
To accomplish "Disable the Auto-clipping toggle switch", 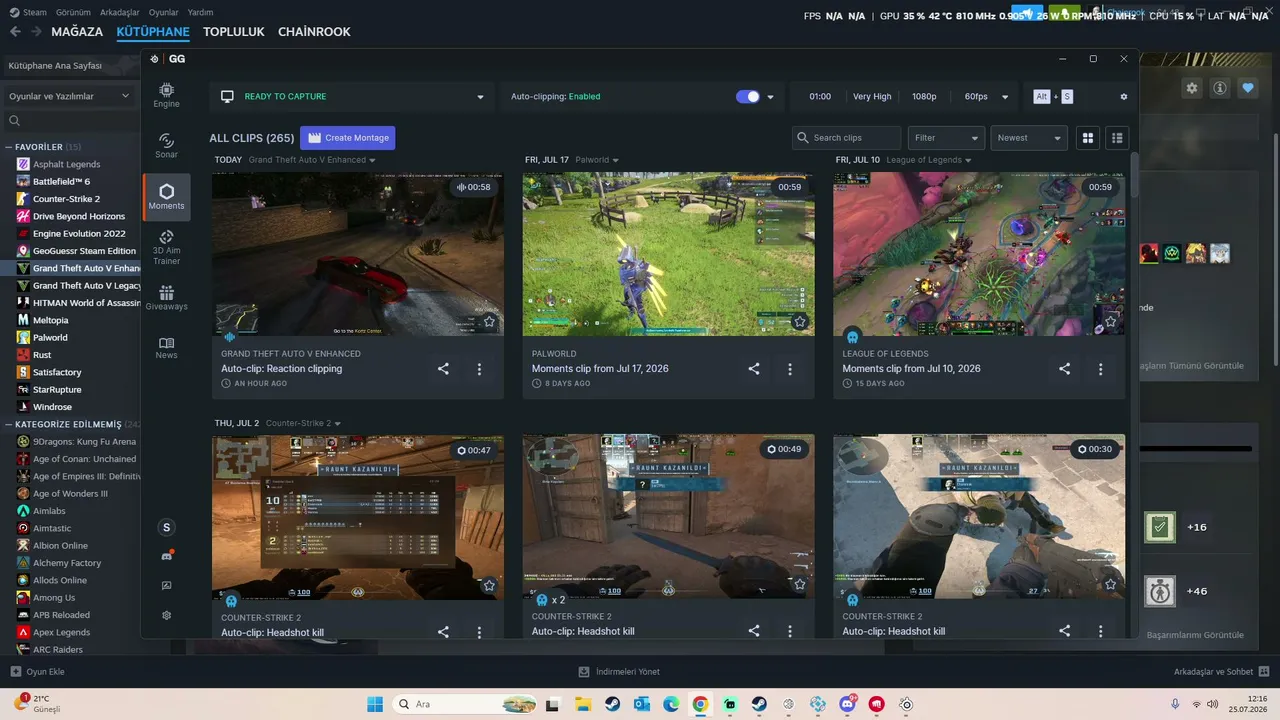I will point(748,97).
